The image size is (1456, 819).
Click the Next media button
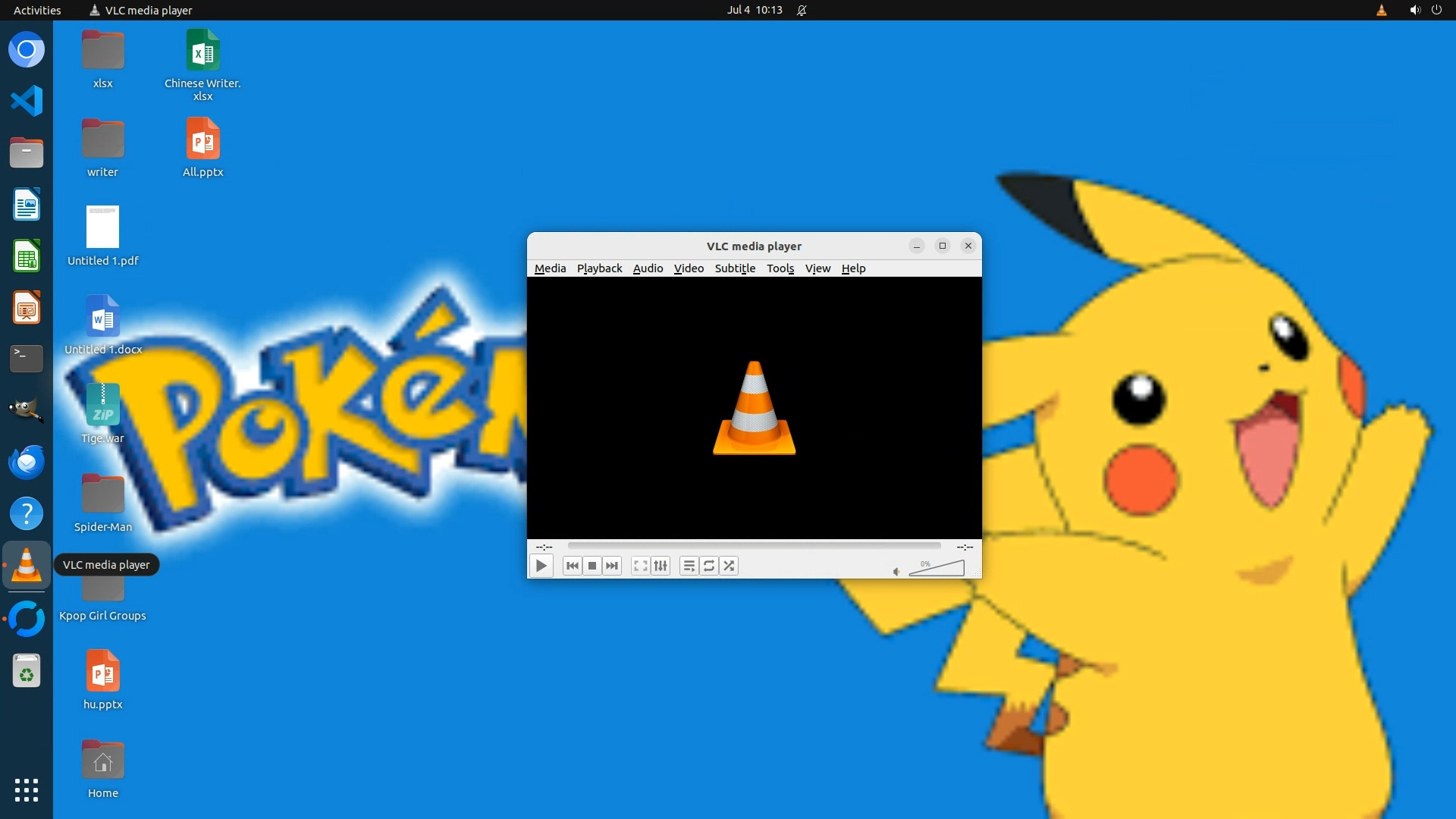(x=612, y=566)
